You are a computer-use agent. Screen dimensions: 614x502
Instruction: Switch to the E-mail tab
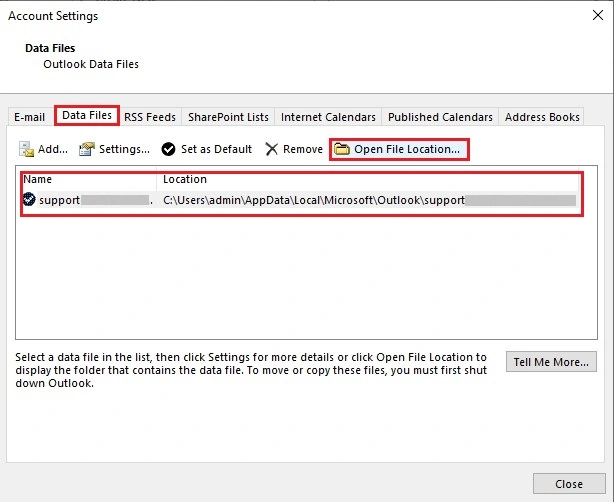(x=29, y=117)
